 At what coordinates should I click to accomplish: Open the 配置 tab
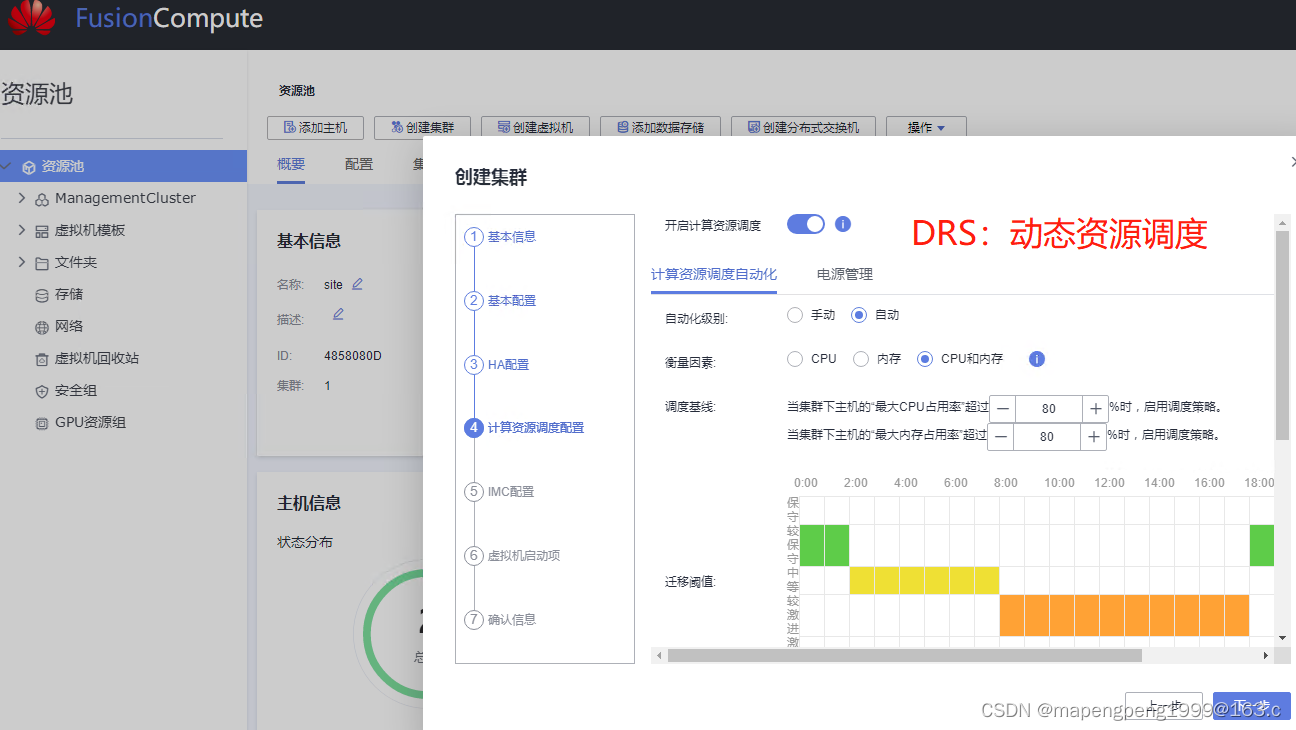pyautogui.click(x=359, y=165)
